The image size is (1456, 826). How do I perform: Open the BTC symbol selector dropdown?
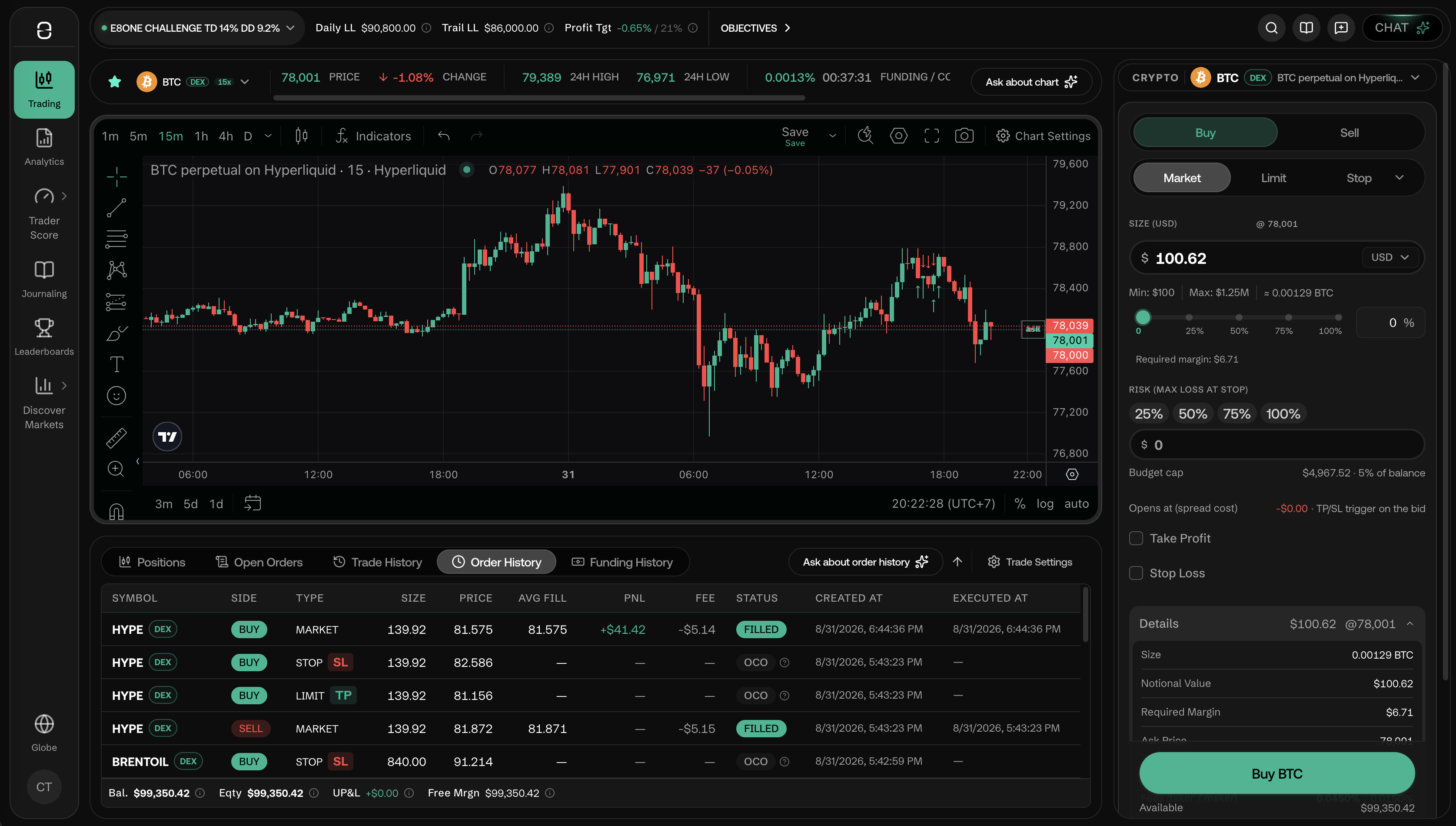pyautogui.click(x=193, y=82)
